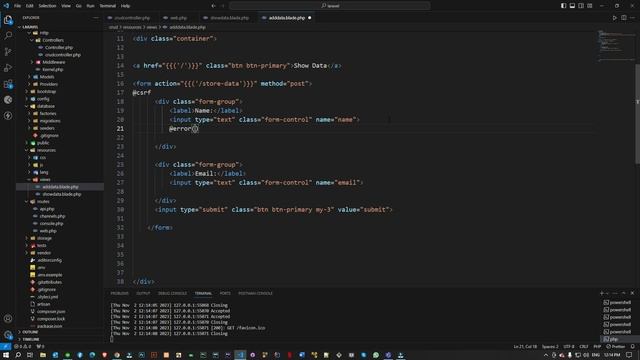640x360 pixels.
Task: Open composer.json in explorer tree
Action: click(x=51, y=311)
